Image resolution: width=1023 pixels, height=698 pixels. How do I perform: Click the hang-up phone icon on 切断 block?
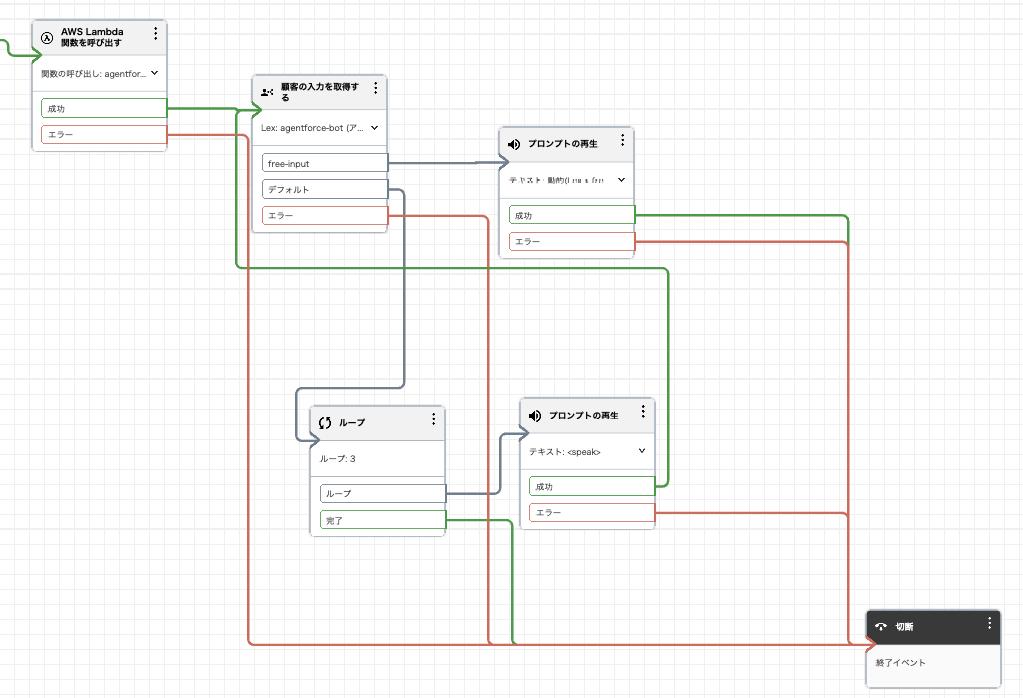pos(881,626)
